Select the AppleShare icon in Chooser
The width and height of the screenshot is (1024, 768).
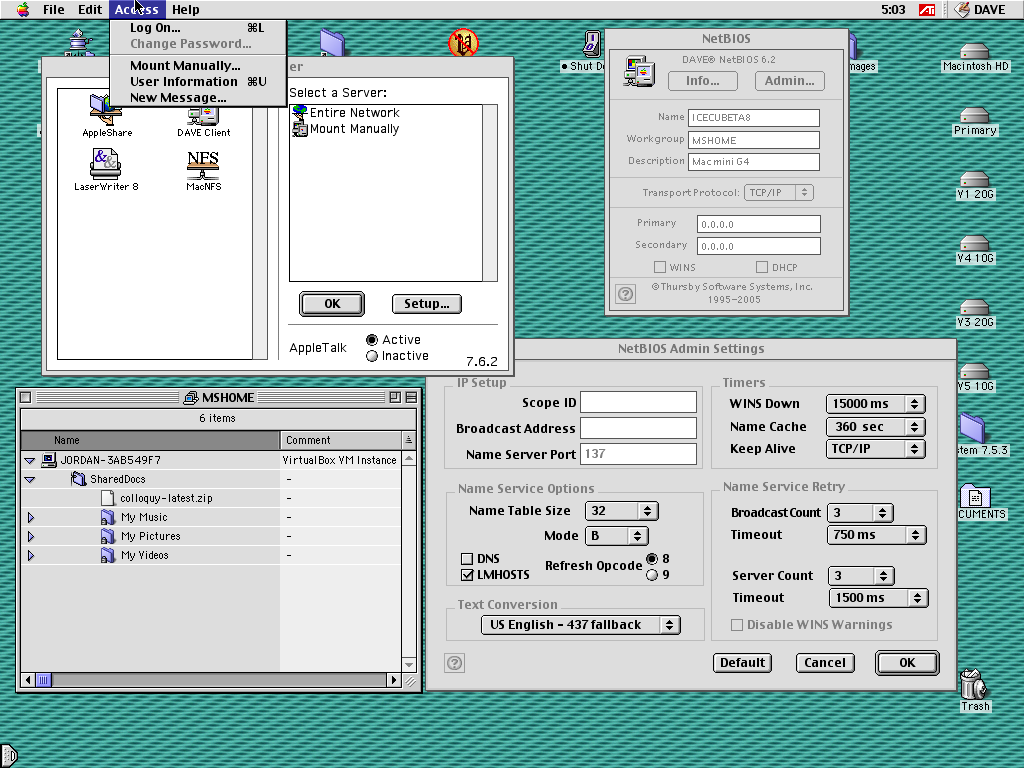(106, 109)
